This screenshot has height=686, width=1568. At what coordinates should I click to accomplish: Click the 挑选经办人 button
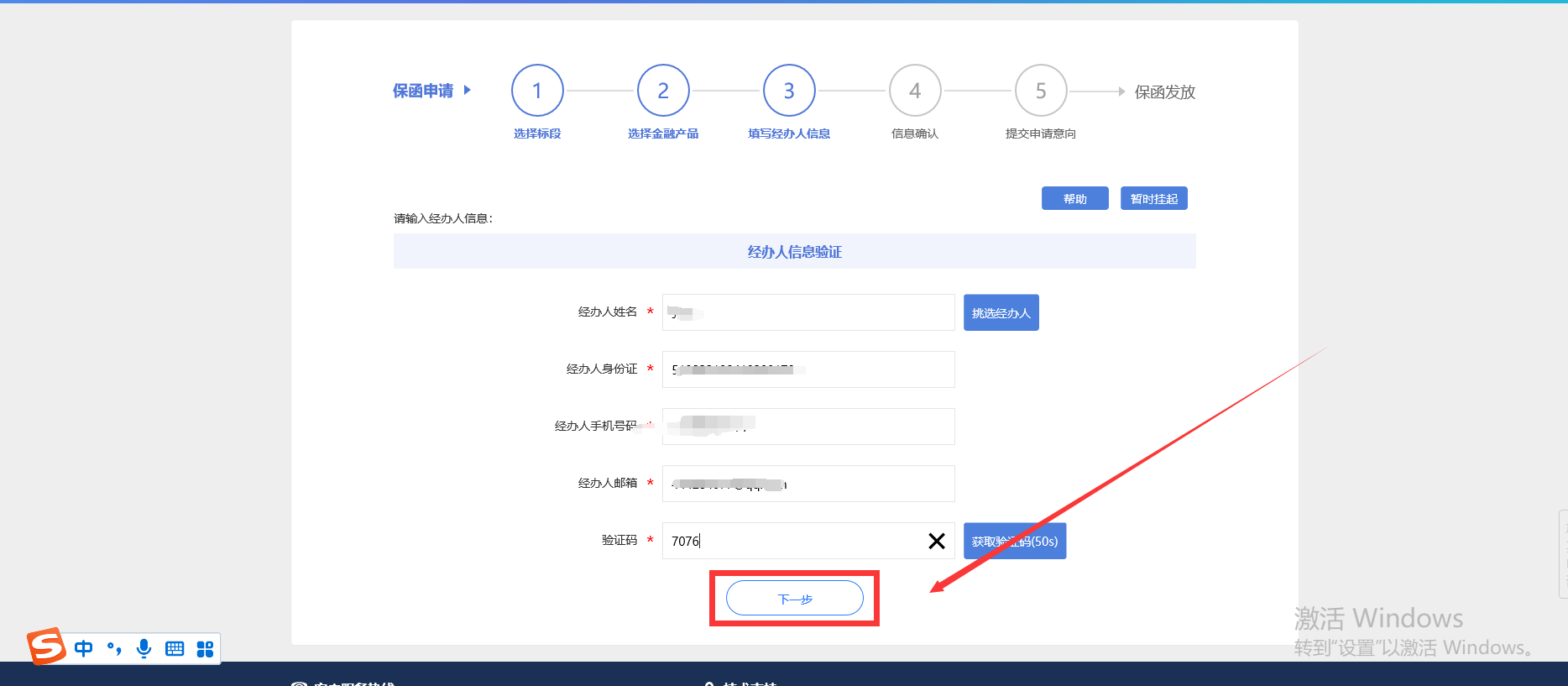pos(1001,312)
